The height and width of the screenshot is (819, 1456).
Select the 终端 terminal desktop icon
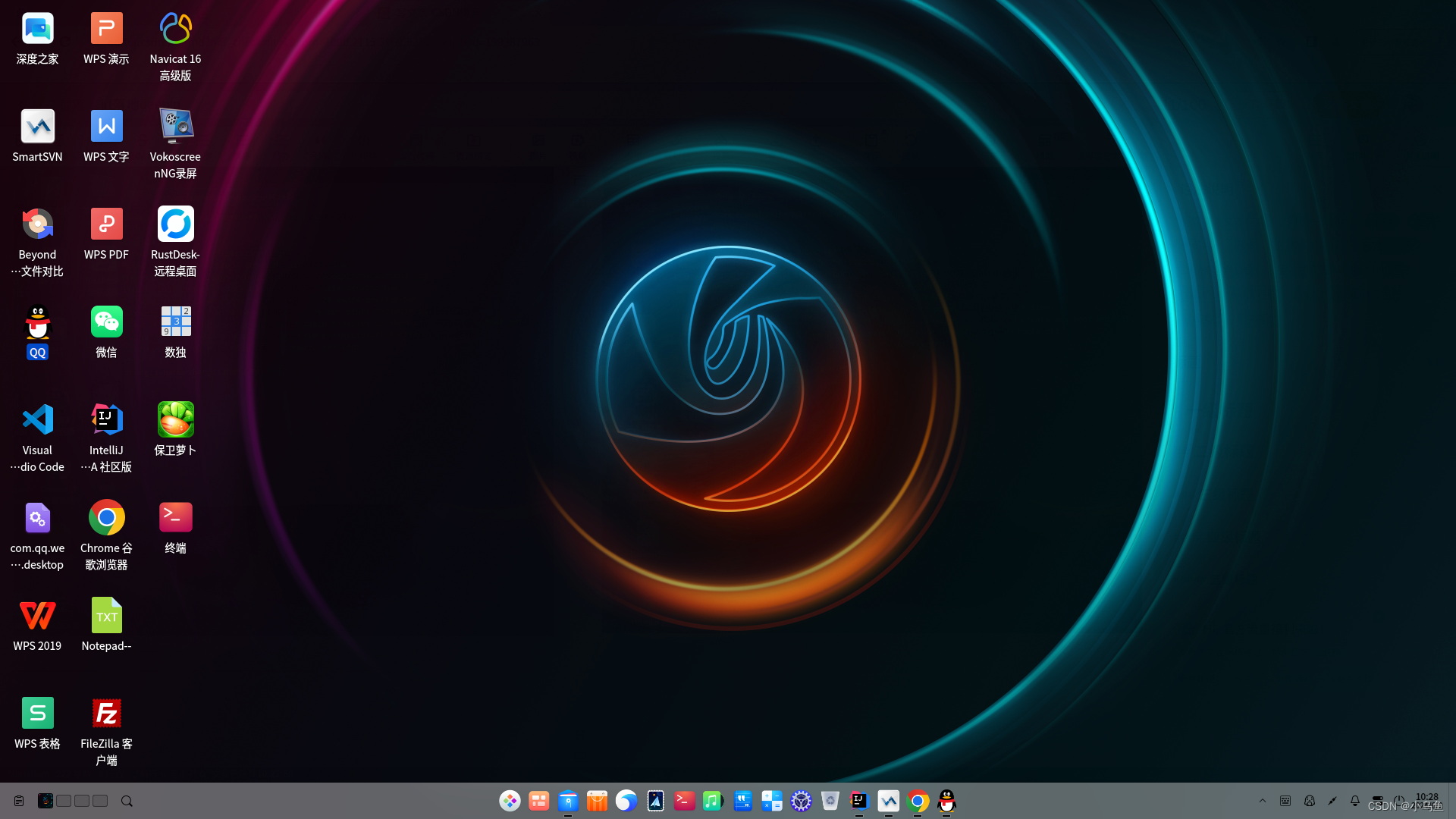[x=175, y=527]
